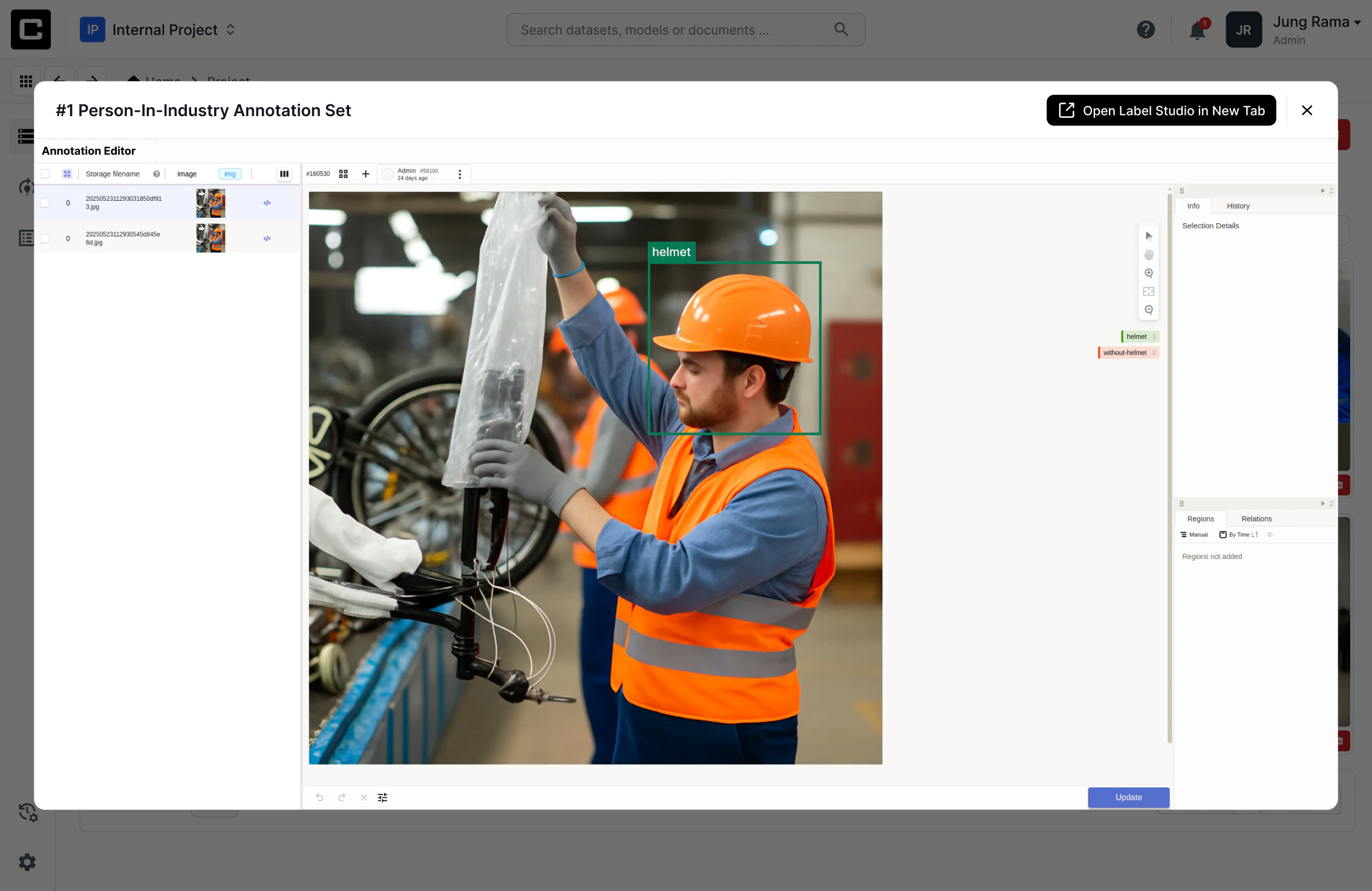Click the history gear icon in sidebar
Screen dimensions: 1372x891
(x=27, y=812)
